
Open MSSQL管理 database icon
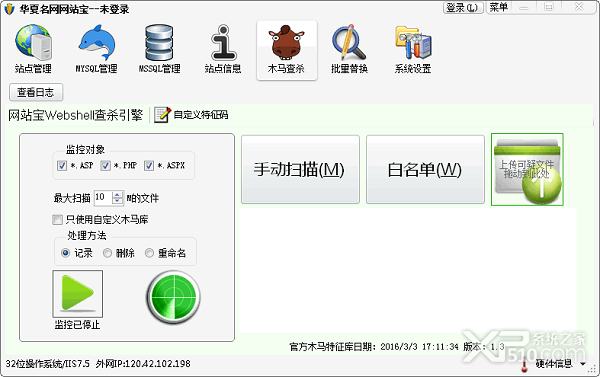pos(159,49)
